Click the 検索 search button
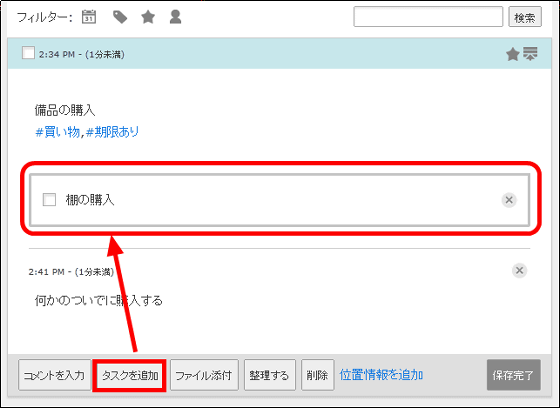This screenshot has width=560, height=408. 525,17
